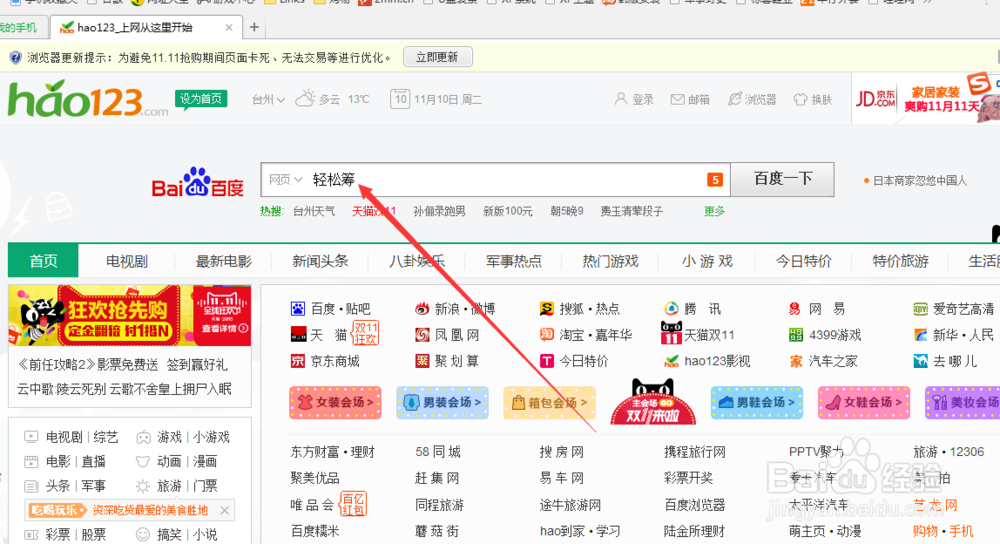Open the 天猫双11 cat icon
Screen dimensions: 1000x544
pos(672,333)
